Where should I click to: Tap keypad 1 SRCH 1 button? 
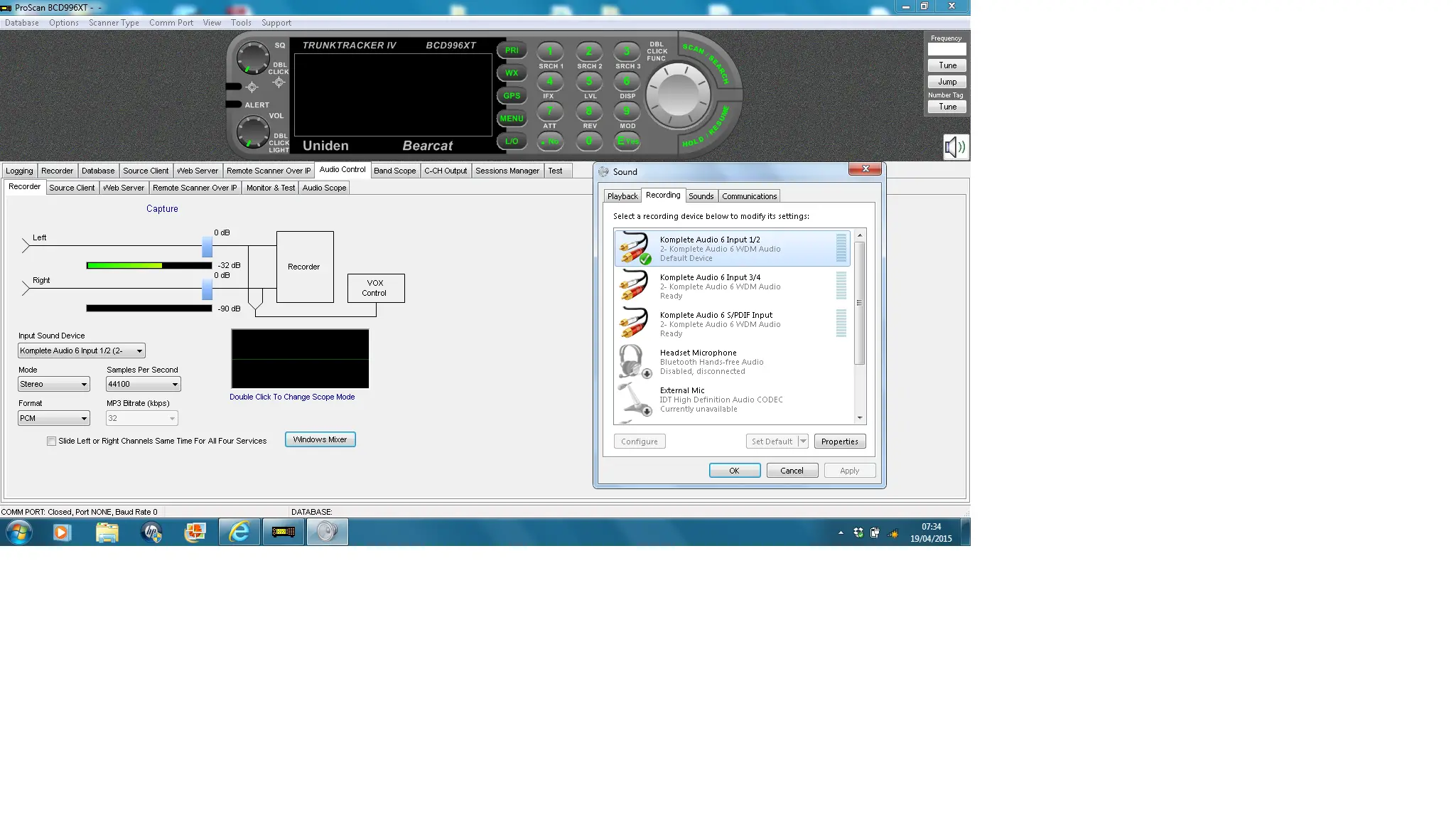[550, 52]
